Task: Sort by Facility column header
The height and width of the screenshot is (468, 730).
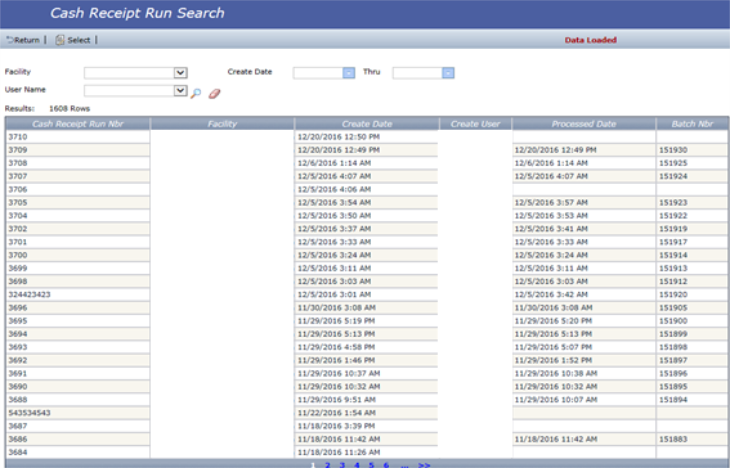Action: (x=222, y=124)
